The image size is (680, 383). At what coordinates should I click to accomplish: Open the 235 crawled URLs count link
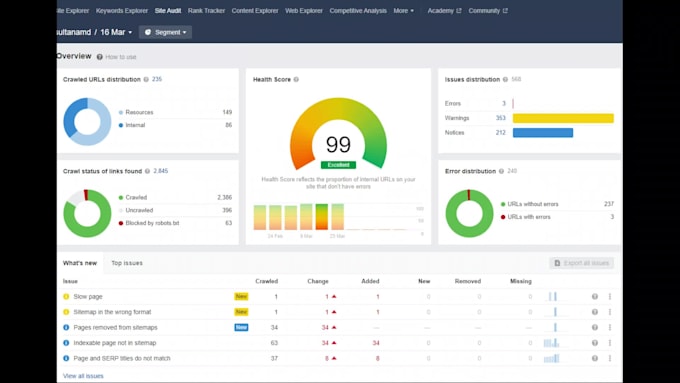(x=157, y=79)
